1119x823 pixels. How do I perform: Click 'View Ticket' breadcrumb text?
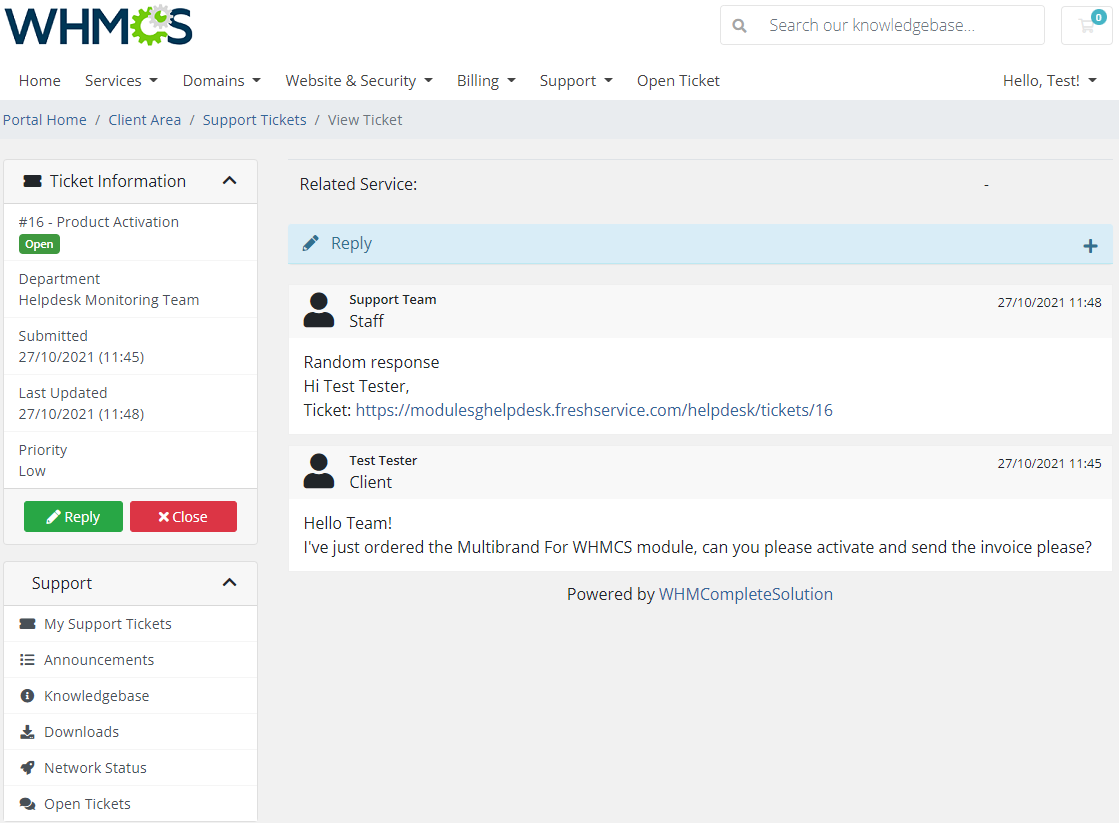[x=365, y=120]
